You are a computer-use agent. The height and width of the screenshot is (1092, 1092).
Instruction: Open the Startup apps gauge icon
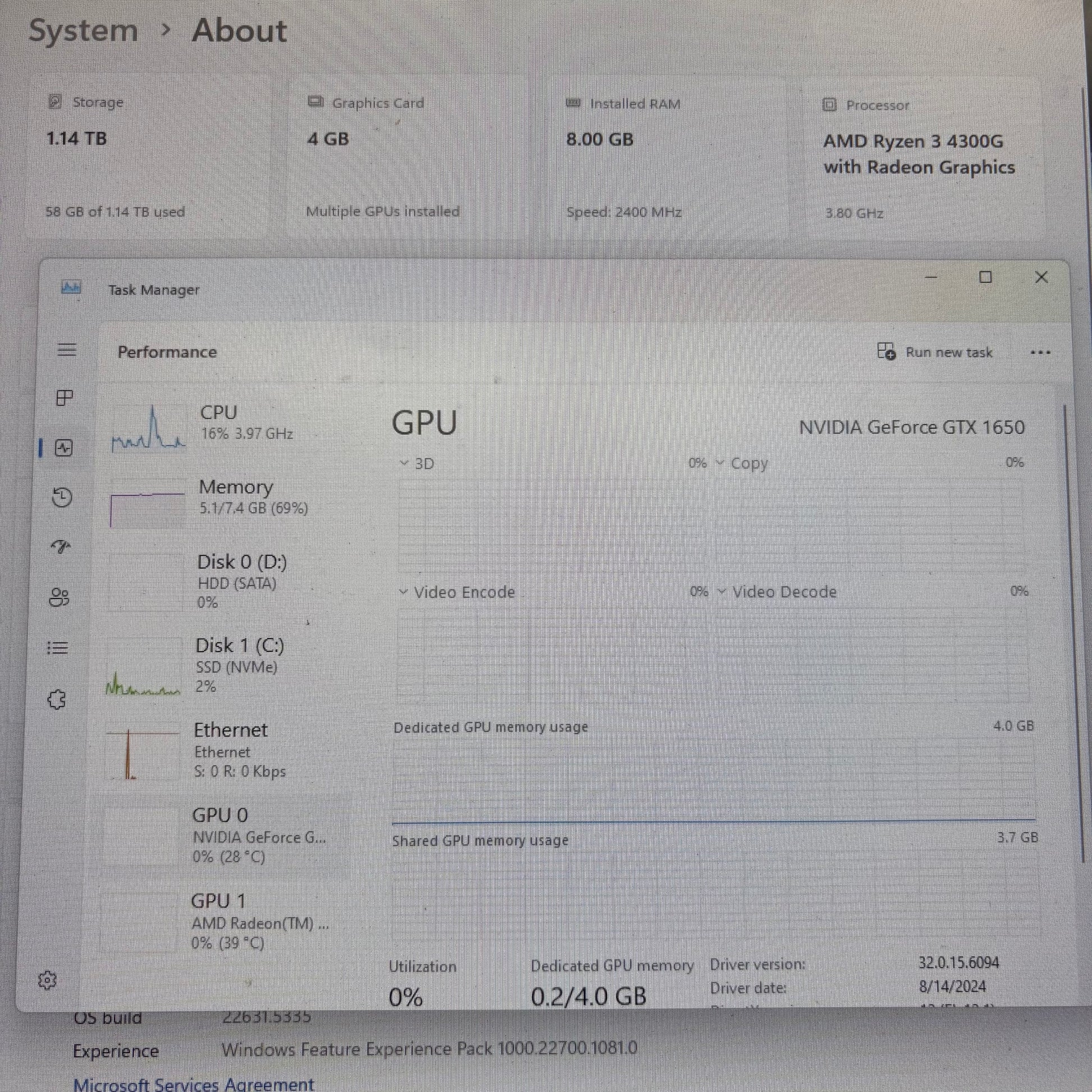61,546
